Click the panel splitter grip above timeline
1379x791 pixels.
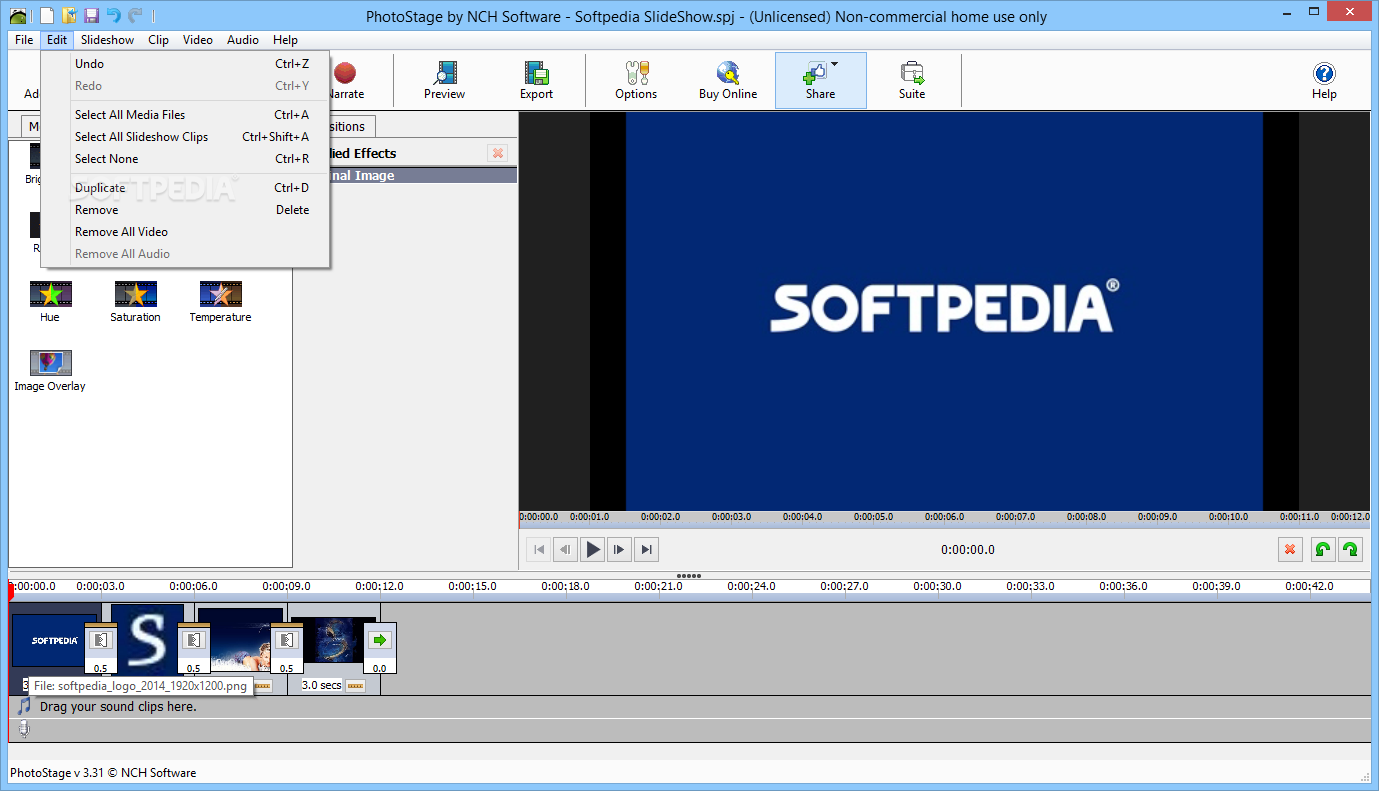[x=689, y=576]
